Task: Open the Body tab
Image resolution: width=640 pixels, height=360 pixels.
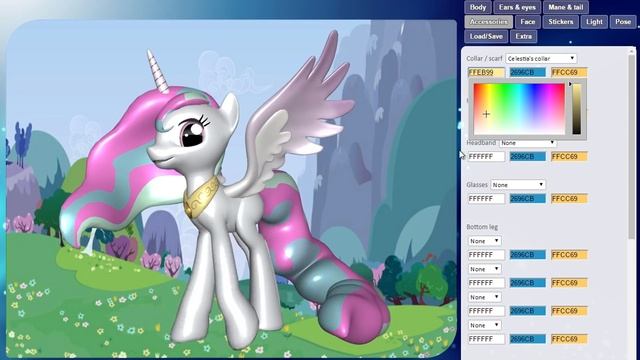Action: [478, 7]
